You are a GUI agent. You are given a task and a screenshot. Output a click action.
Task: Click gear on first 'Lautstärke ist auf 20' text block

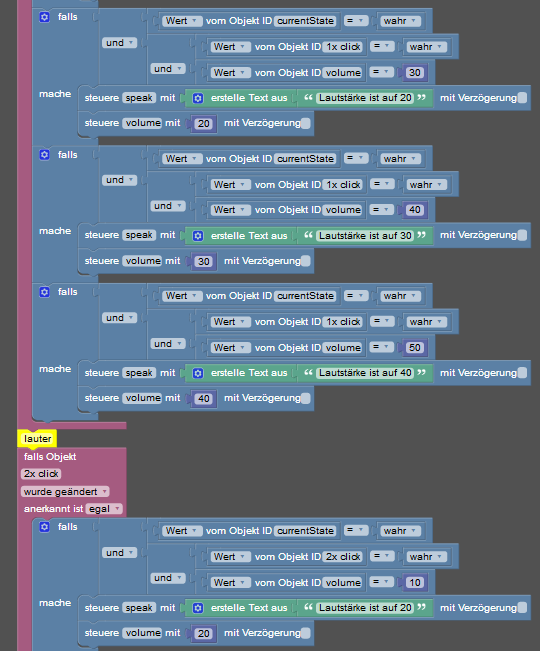point(198,98)
